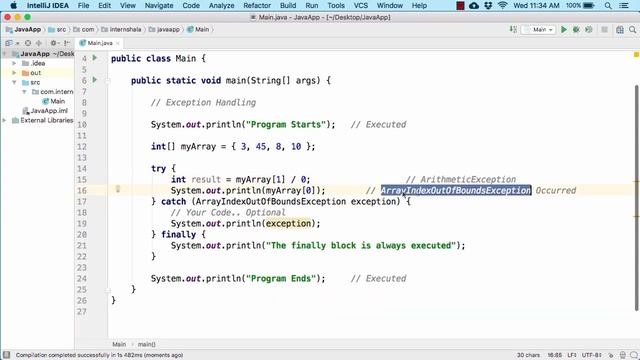Run the Main configuration with green play button
The image size is (640, 360).
point(564,29)
